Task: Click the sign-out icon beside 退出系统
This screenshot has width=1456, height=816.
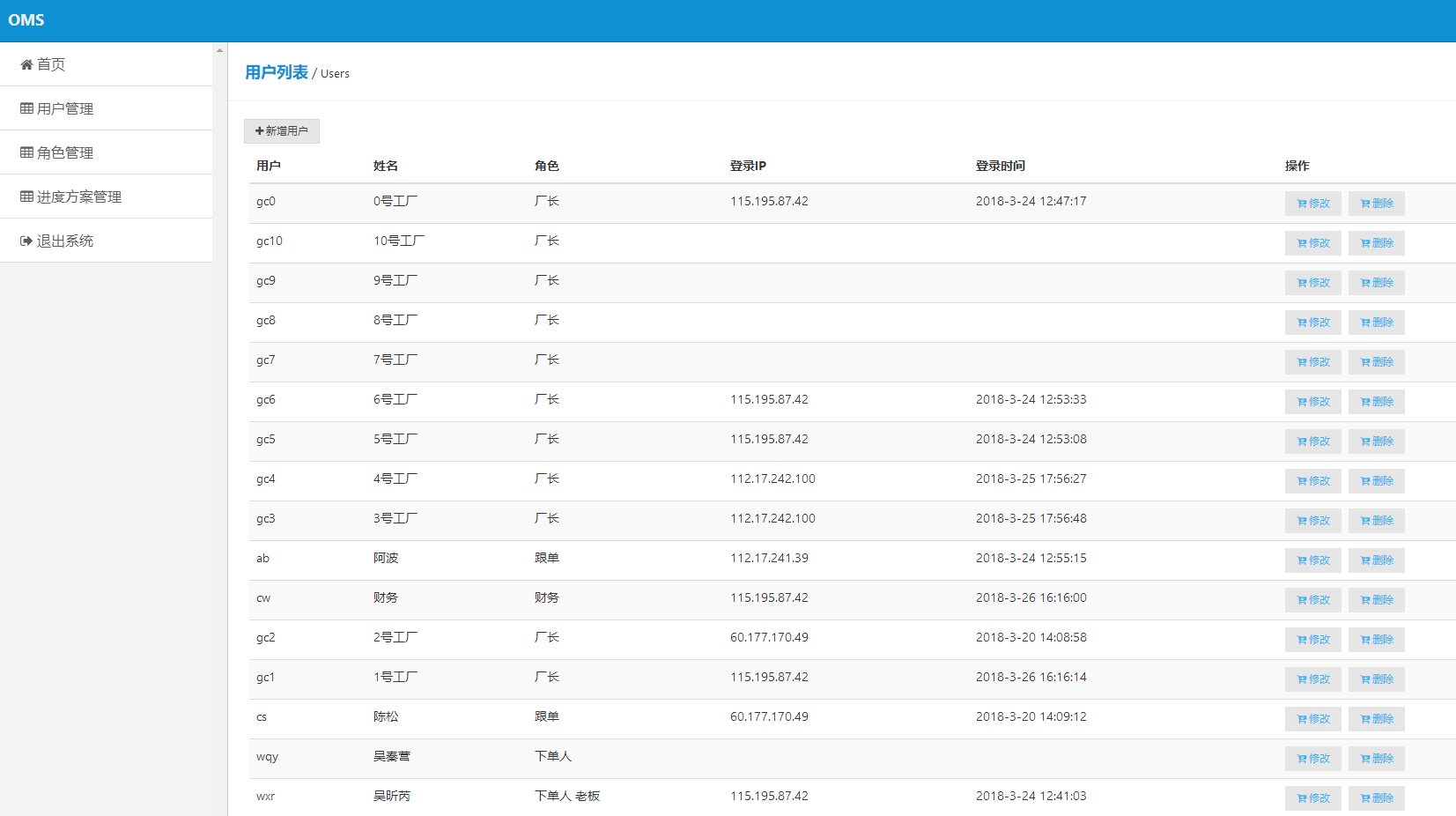Action: tap(26, 241)
